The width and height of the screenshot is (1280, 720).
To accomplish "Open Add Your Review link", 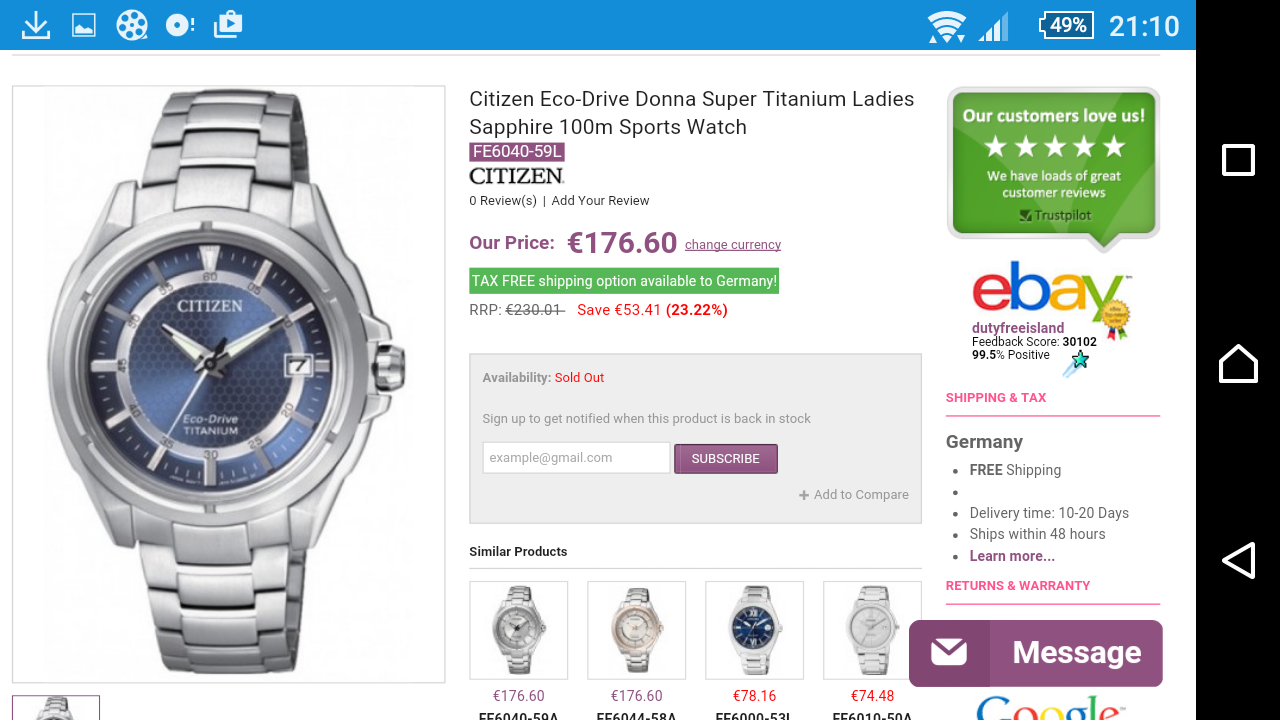I will [x=600, y=201].
